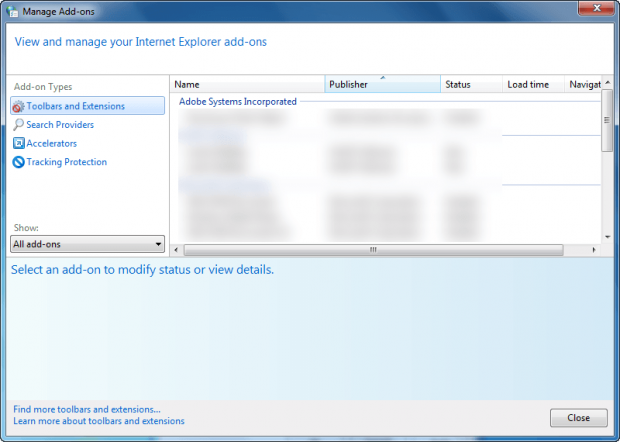
Task: Click the Load time column header
Action: pyautogui.click(x=533, y=84)
